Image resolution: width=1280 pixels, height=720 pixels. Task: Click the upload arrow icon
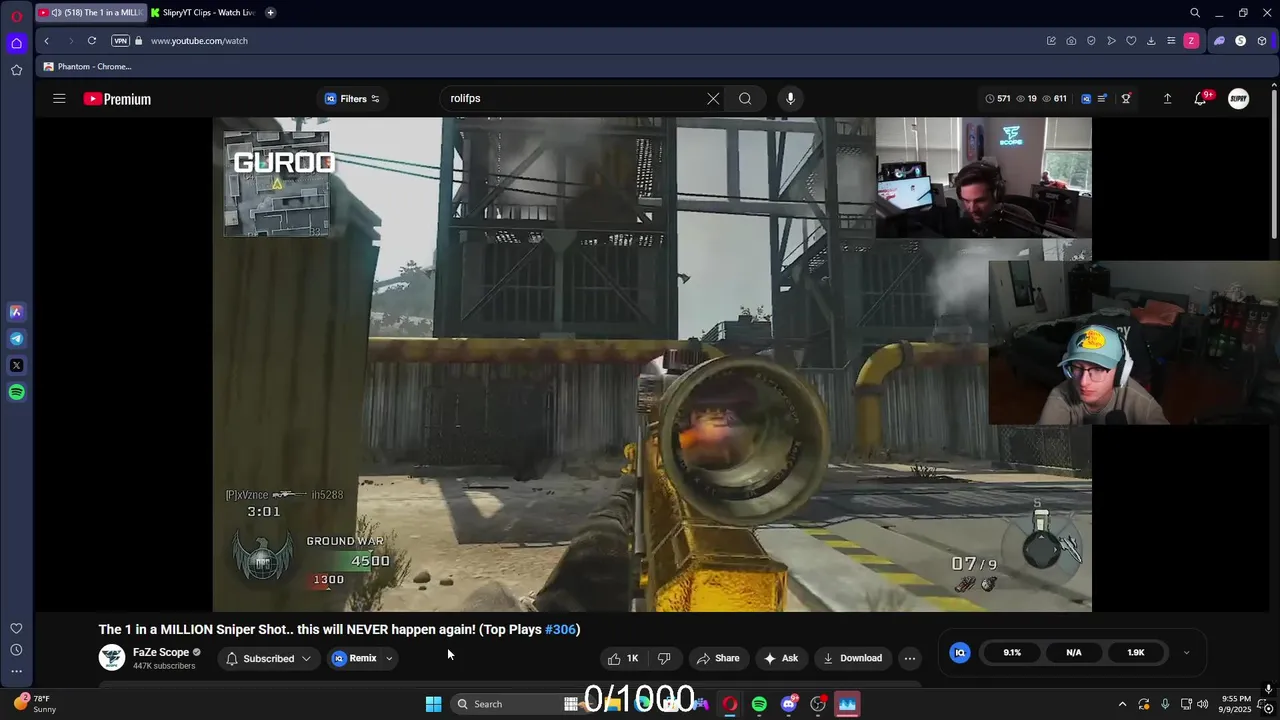[1167, 99]
